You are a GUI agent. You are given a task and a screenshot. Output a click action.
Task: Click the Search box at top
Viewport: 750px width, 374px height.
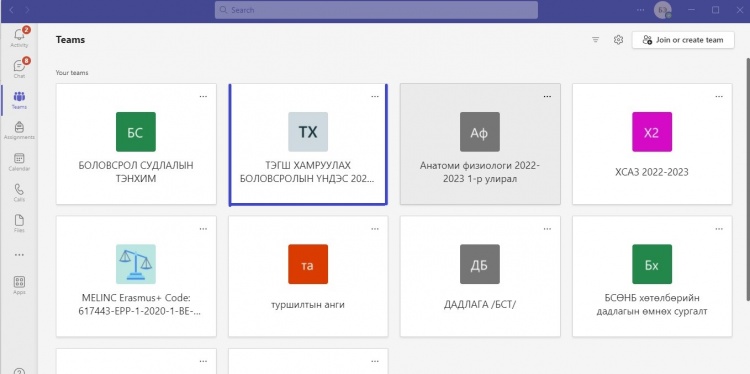376,10
